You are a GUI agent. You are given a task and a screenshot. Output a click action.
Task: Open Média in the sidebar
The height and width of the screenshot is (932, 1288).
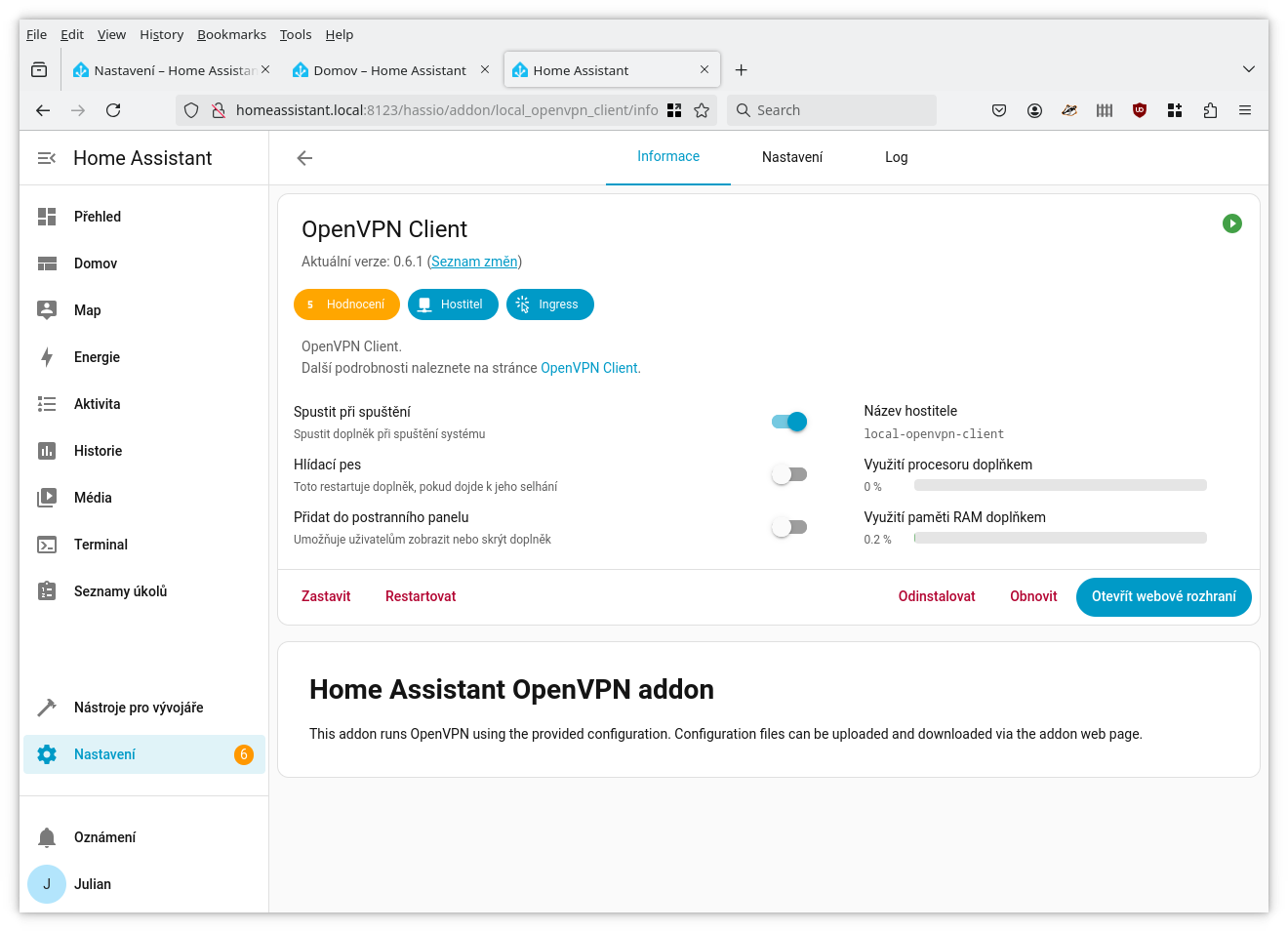[x=144, y=498]
